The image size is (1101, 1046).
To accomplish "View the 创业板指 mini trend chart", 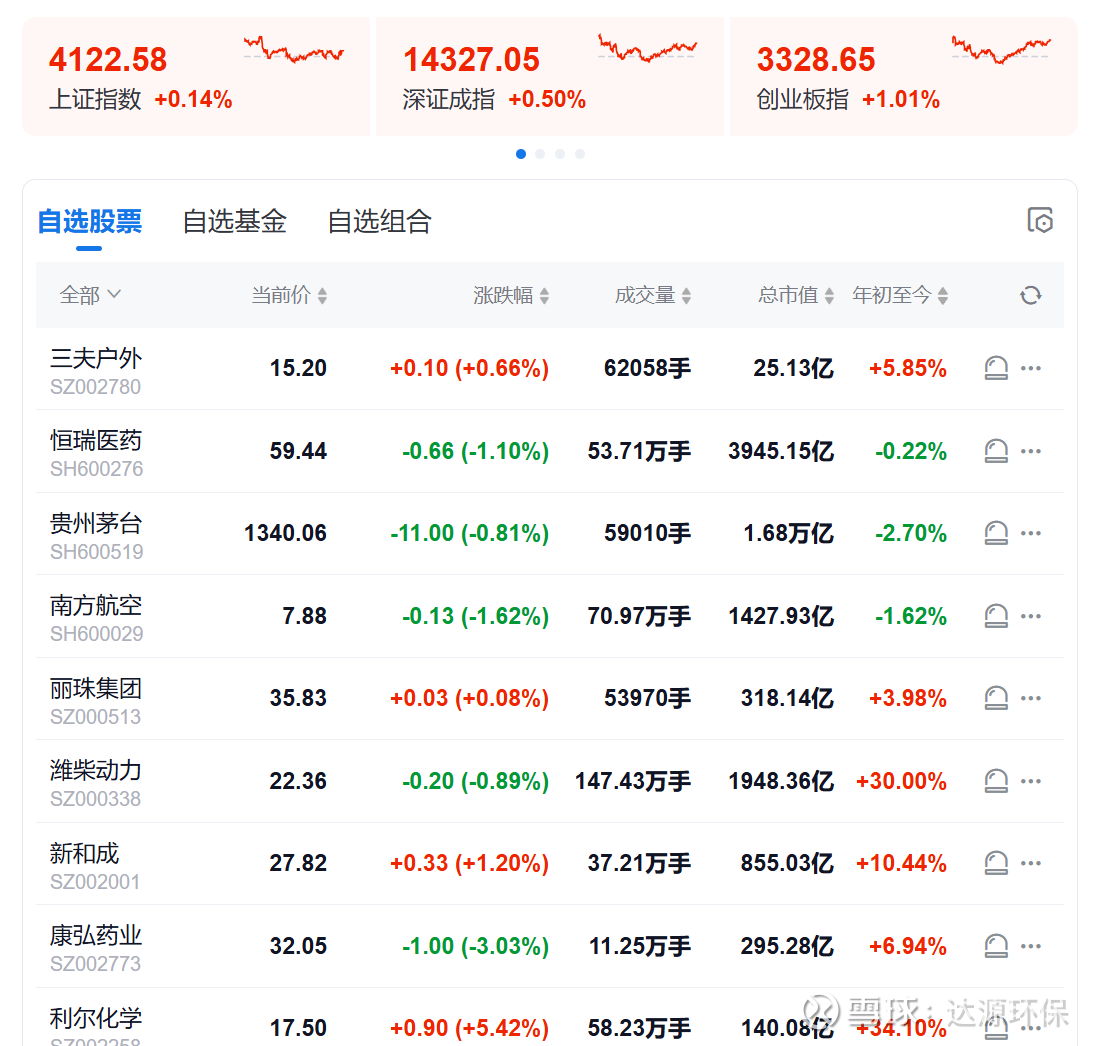I will (1001, 51).
